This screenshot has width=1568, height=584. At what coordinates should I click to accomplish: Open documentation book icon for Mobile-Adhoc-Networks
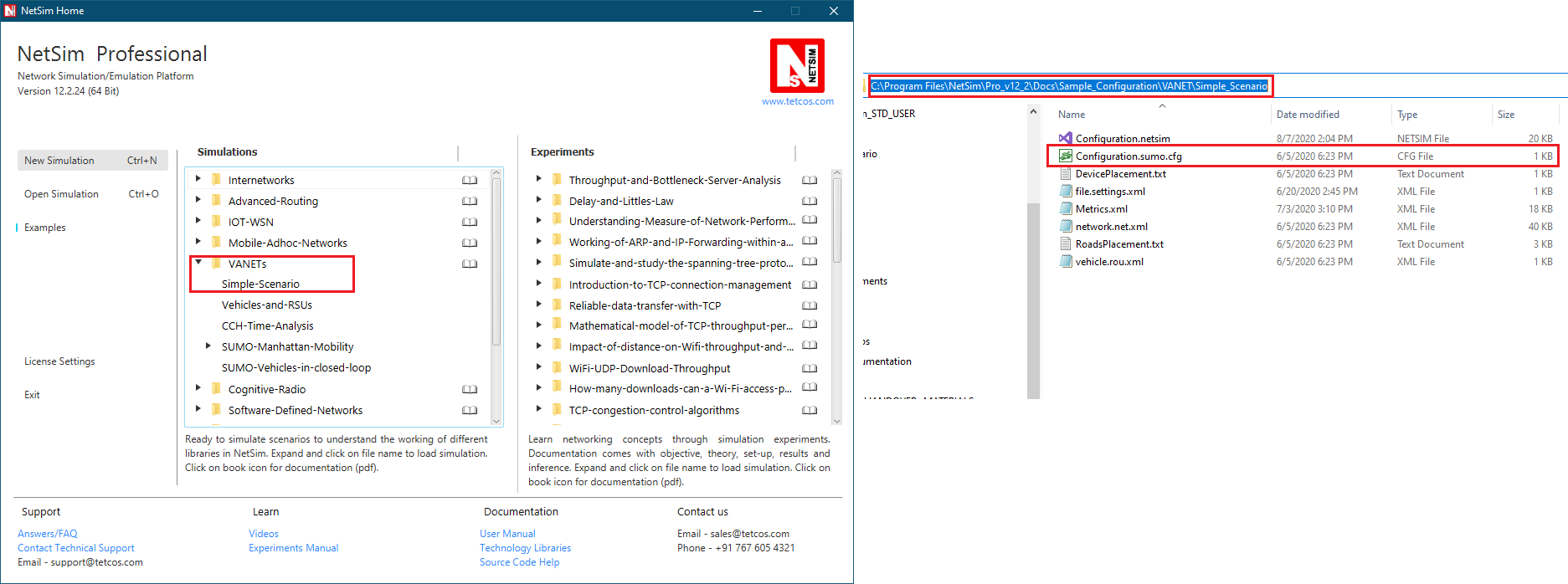point(470,243)
